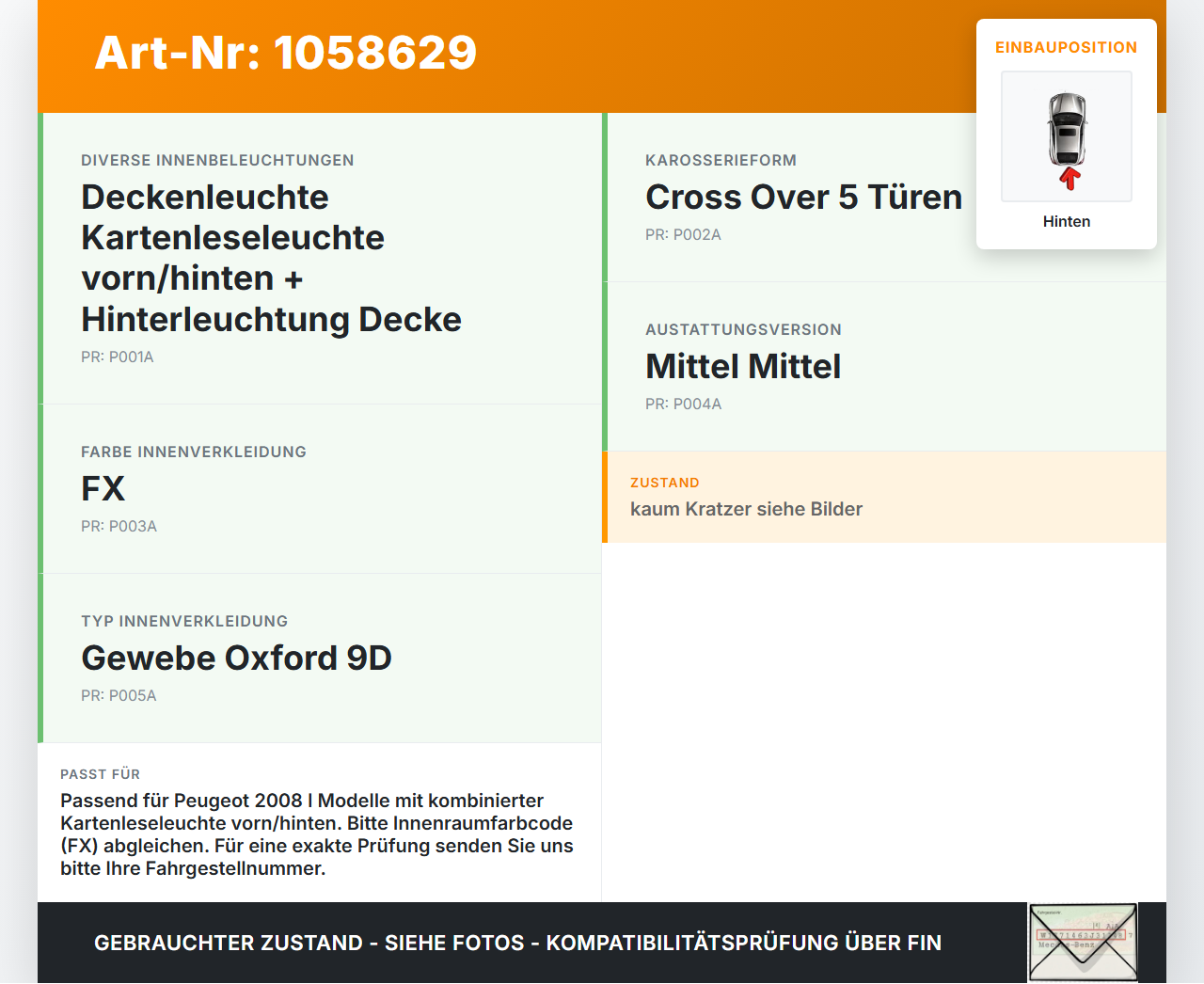The width and height of the screenshot is (1204, 984).
Task: Click the car position icon with red arrow
Action: [x=1067, y=137]
